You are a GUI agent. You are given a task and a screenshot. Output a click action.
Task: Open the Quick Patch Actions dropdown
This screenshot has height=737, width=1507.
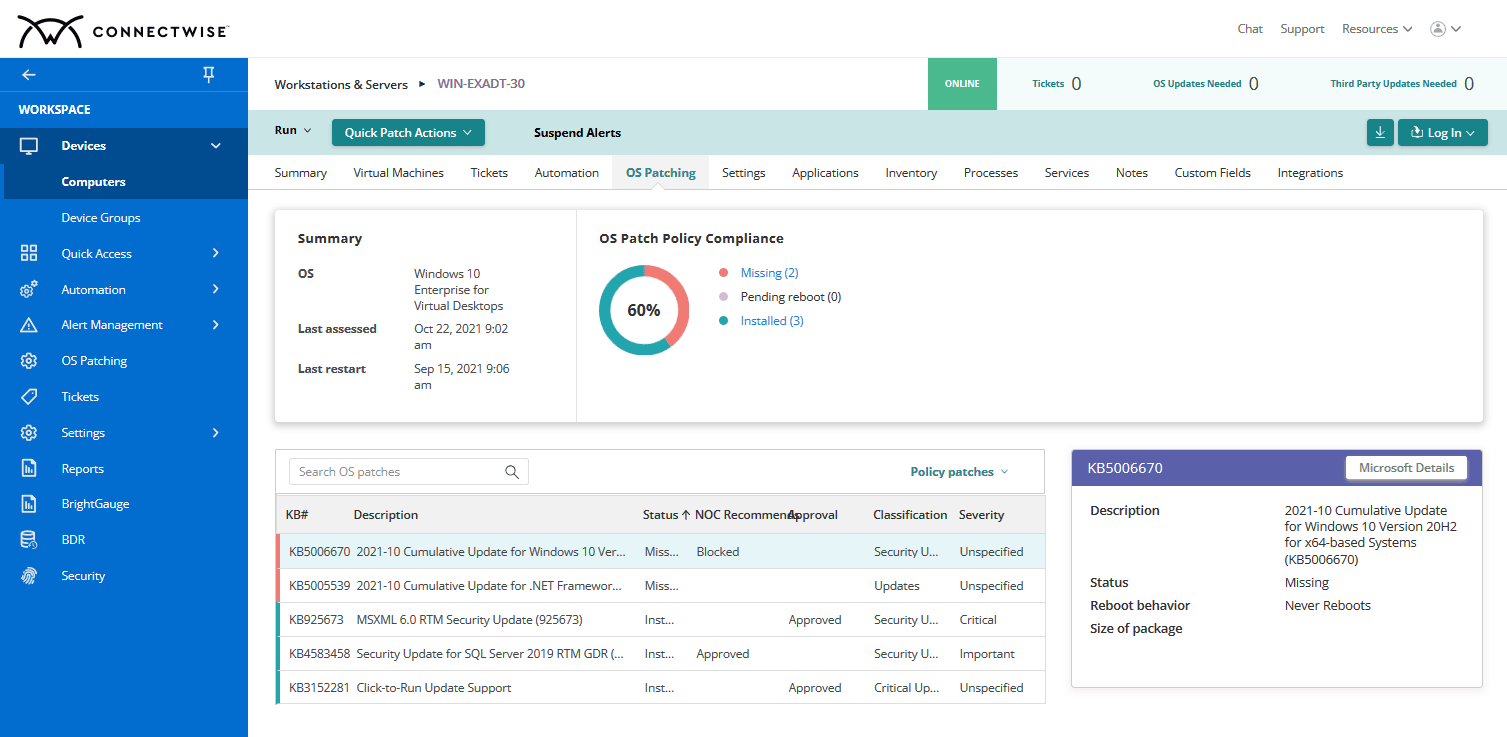(x=408, y=132)
